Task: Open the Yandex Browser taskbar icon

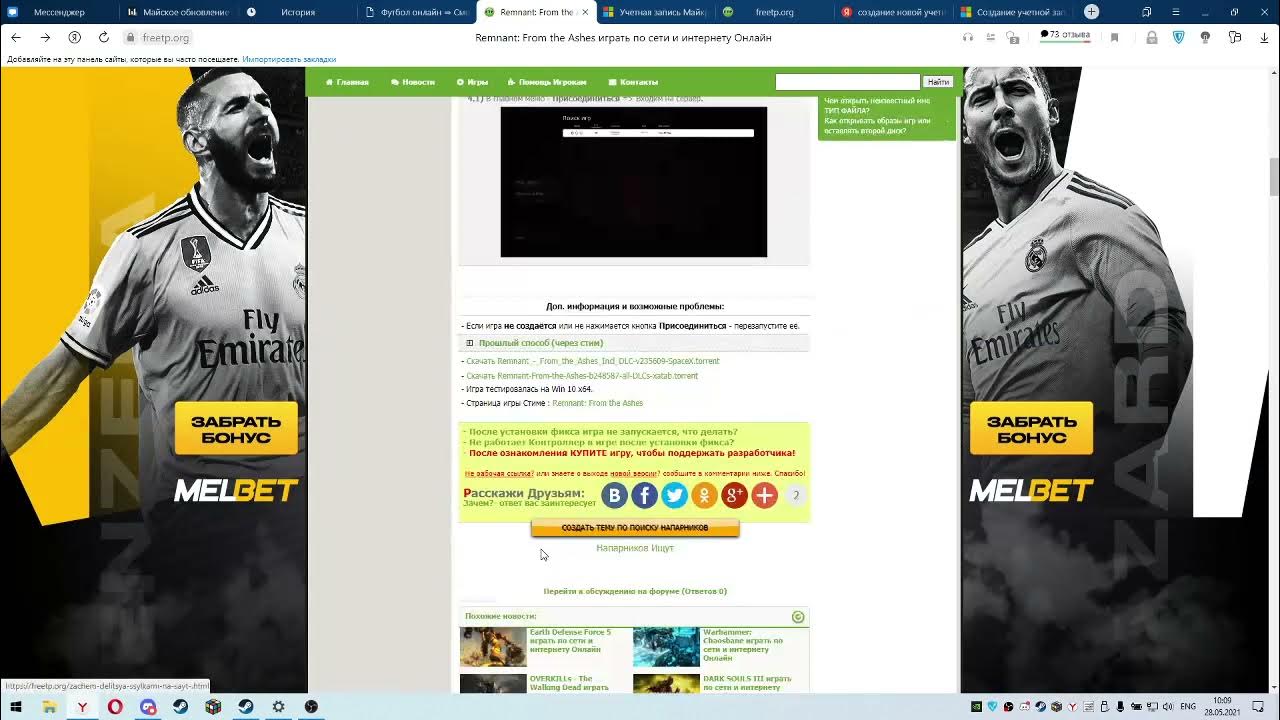Action: (x=83, y=707)
